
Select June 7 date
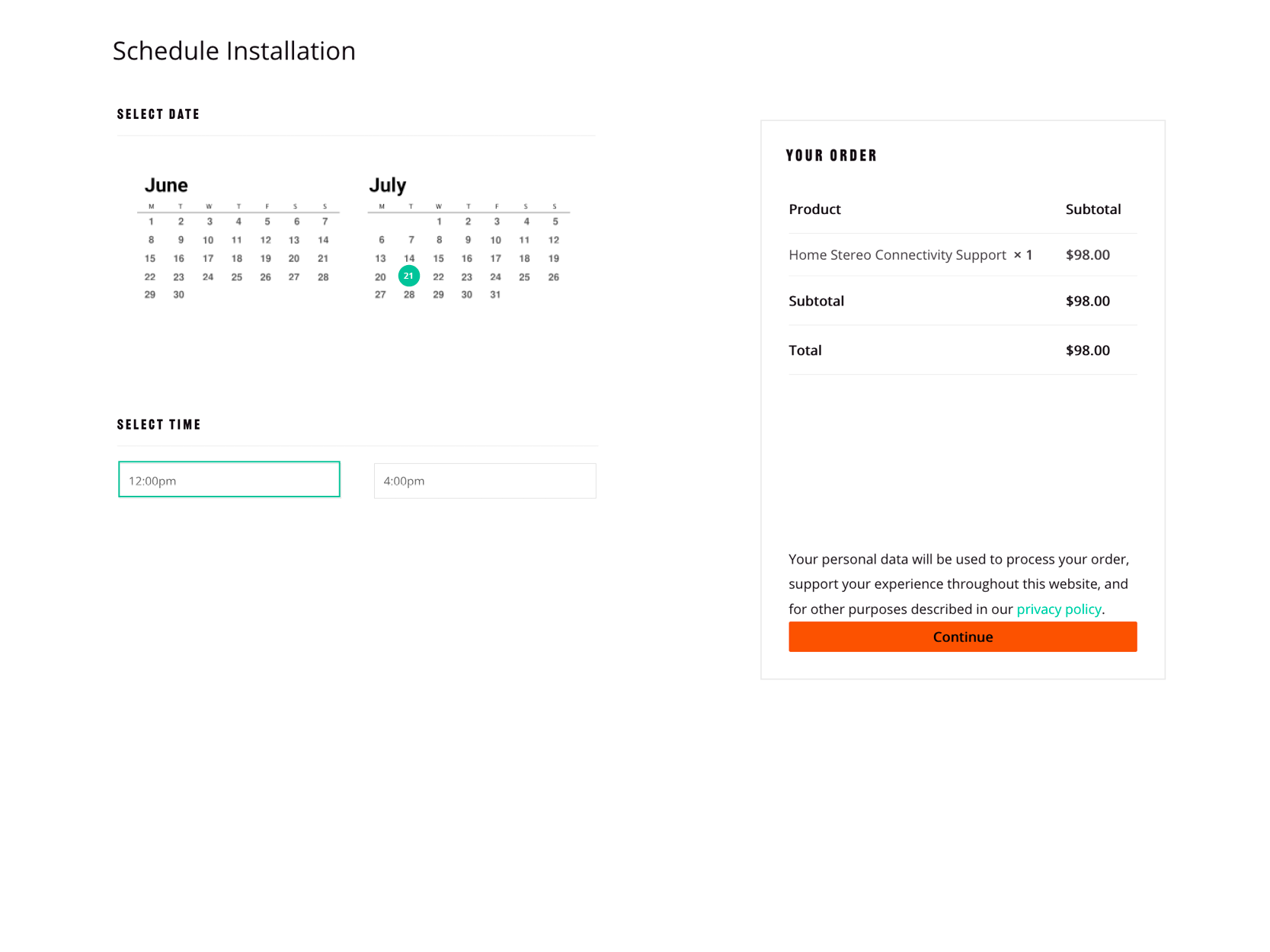[x=325, y=222]
